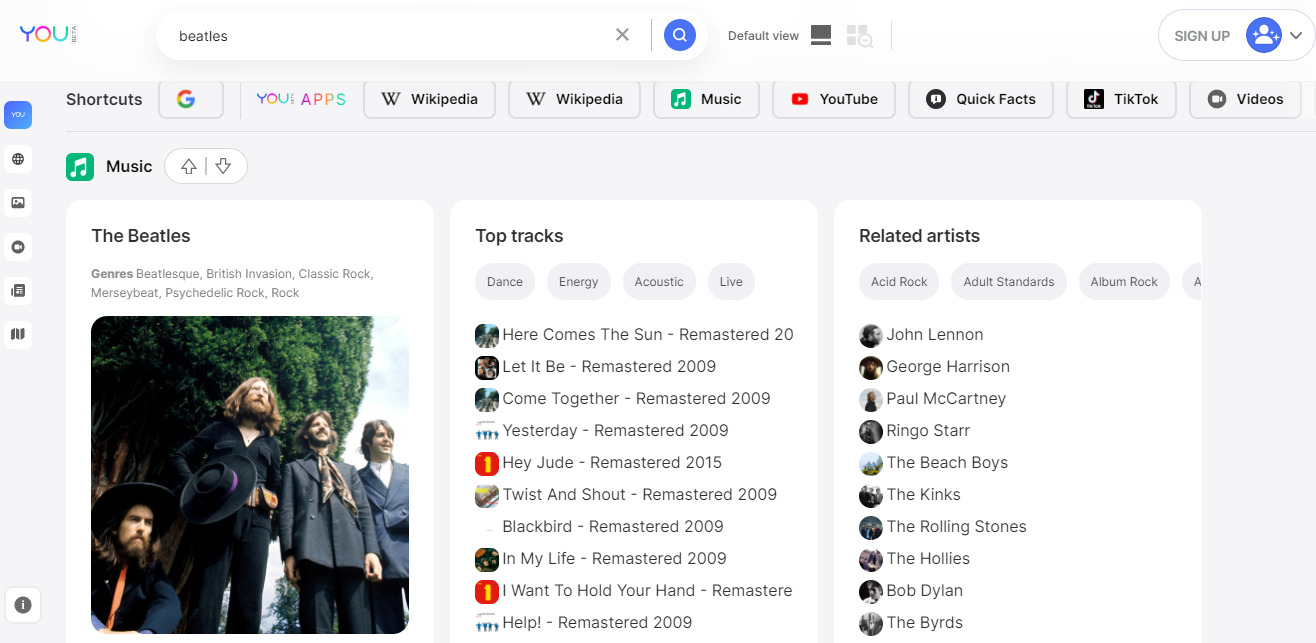The width and height of the screenshot is (1316, 643).
Task: Open The Hollies artist link
Action: (928, 559)
